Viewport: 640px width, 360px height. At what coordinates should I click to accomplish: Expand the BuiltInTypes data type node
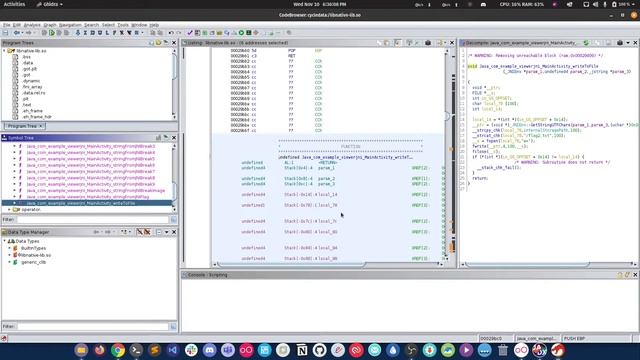[9, 248]
